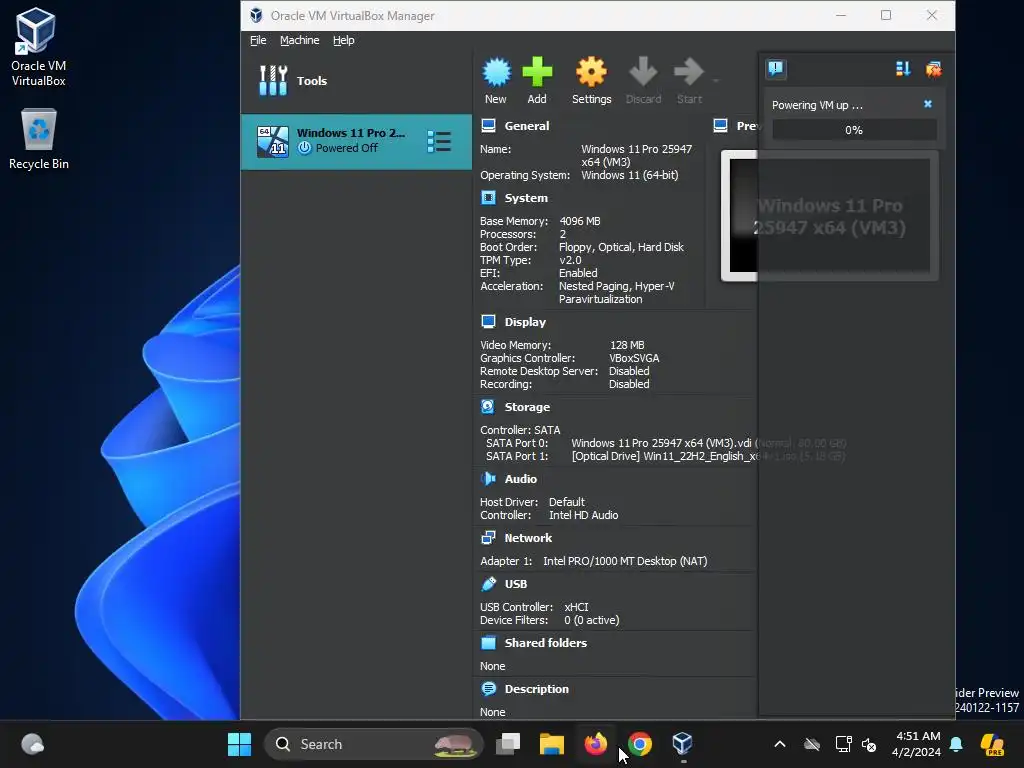Click the taskbar Search box
The height and width of the screenshot is (768, 1024).
373,744
